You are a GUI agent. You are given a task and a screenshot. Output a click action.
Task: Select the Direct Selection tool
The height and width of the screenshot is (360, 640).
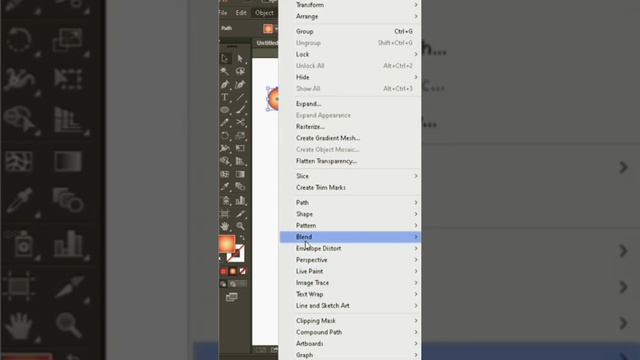click(x=240, y=59)
